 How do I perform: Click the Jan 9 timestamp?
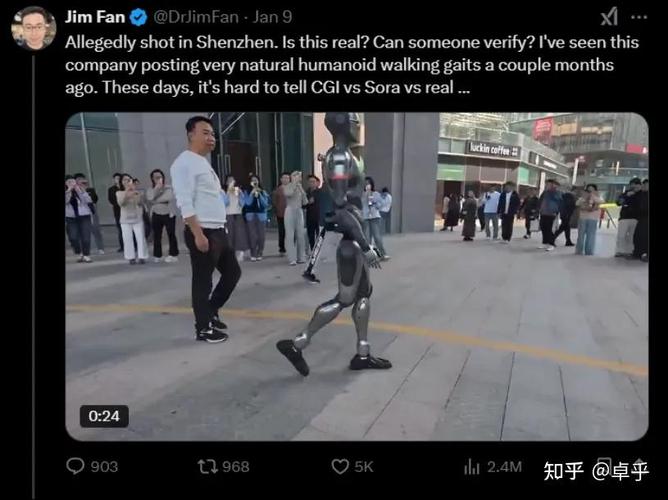click(272, 17)
